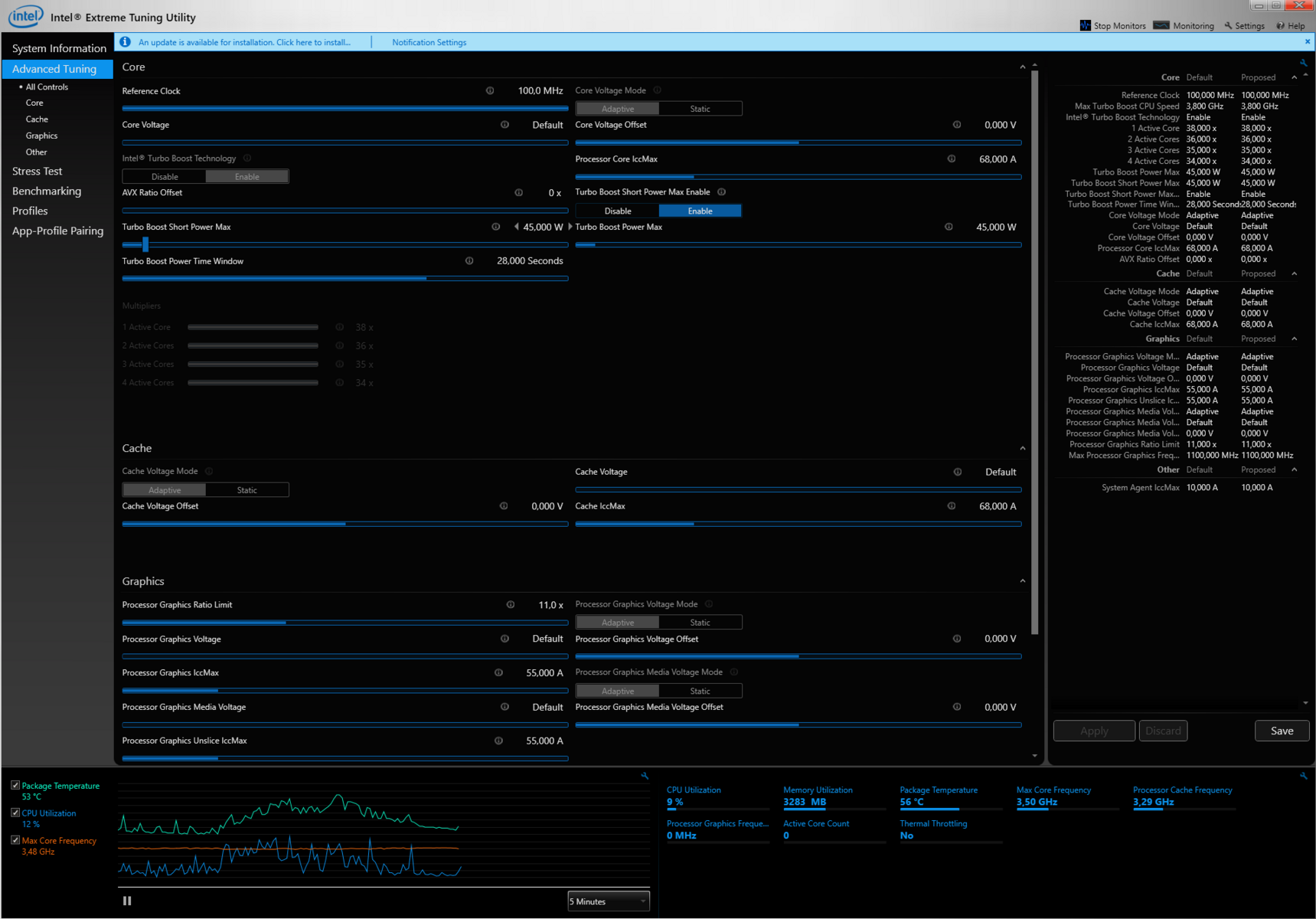Uncheck the Package Temperature checkbox
This screenshot has height=919, width=1316.
pos(15,786)
